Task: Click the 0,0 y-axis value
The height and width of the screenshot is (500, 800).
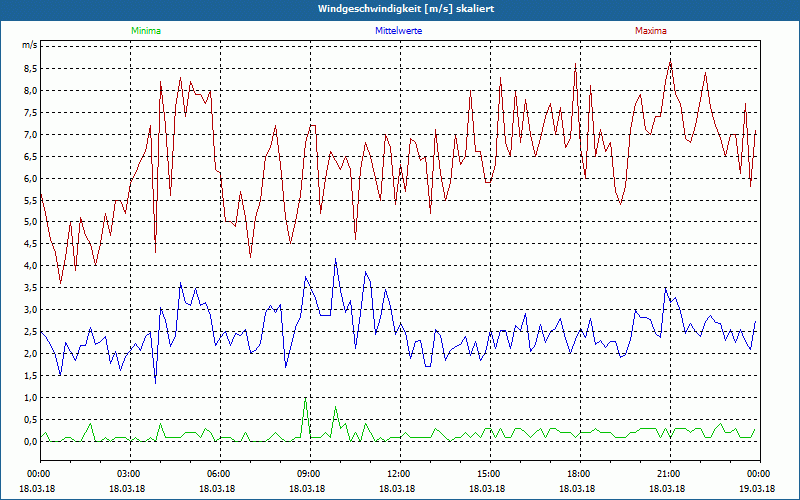Action: pos(30,441)
